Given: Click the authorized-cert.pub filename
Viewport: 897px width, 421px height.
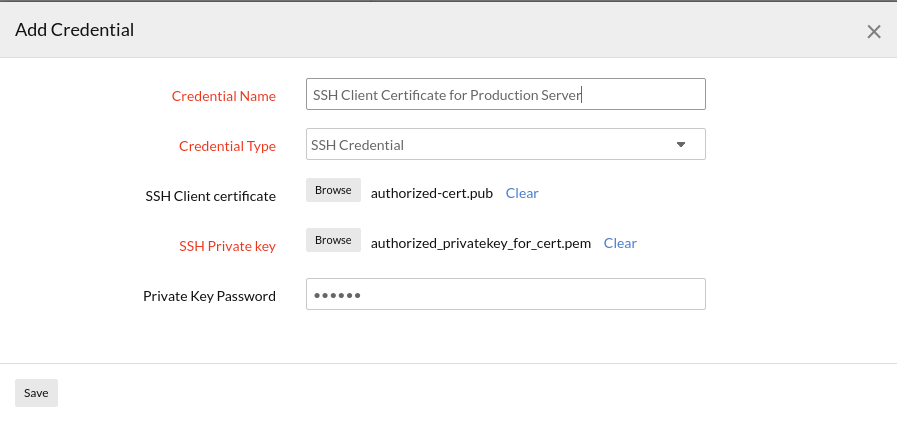Looking at the screenshot, I should (x=431, y=193).
